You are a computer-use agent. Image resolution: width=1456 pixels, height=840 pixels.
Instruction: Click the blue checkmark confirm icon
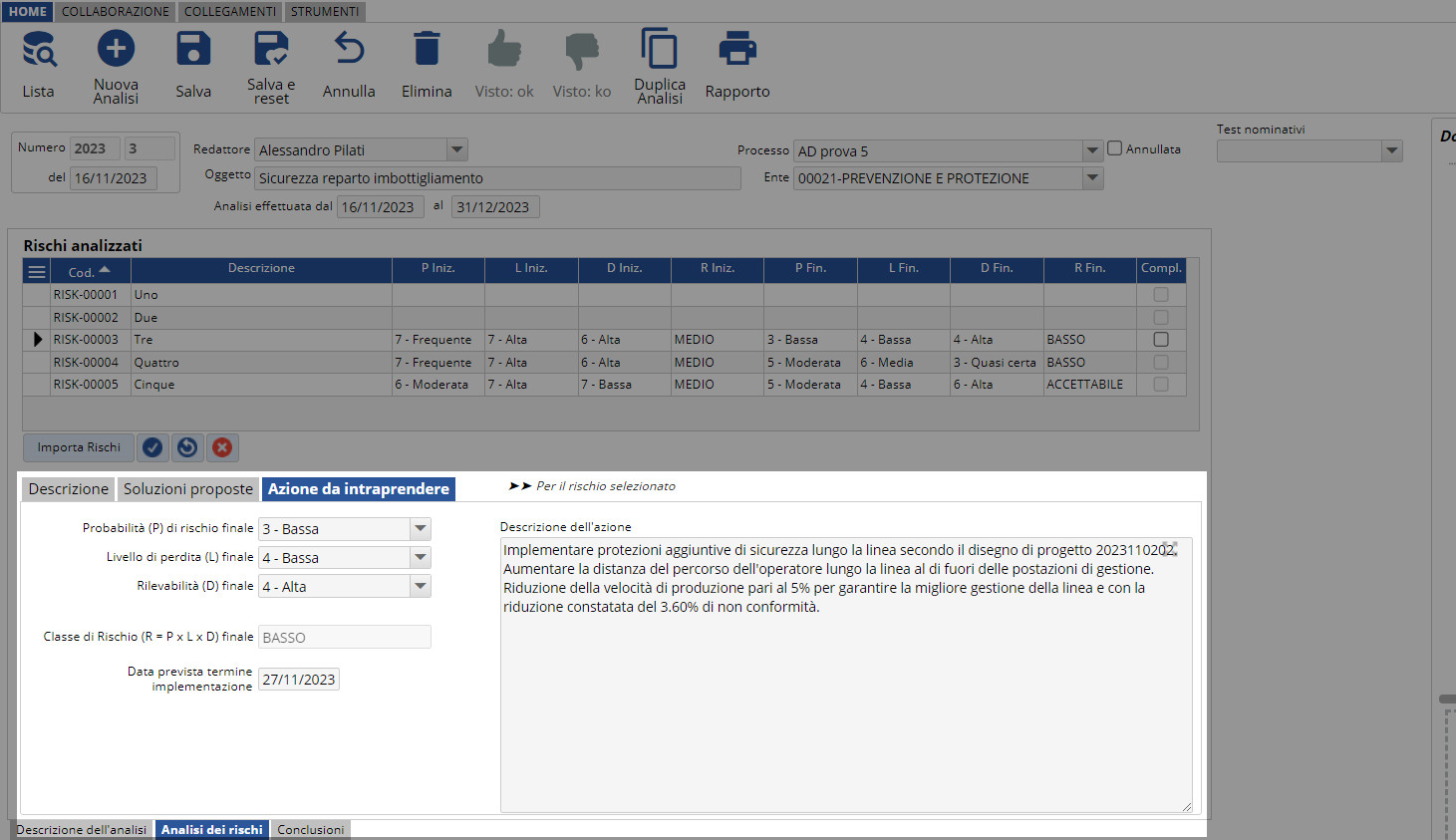click(x=152, y=447)
